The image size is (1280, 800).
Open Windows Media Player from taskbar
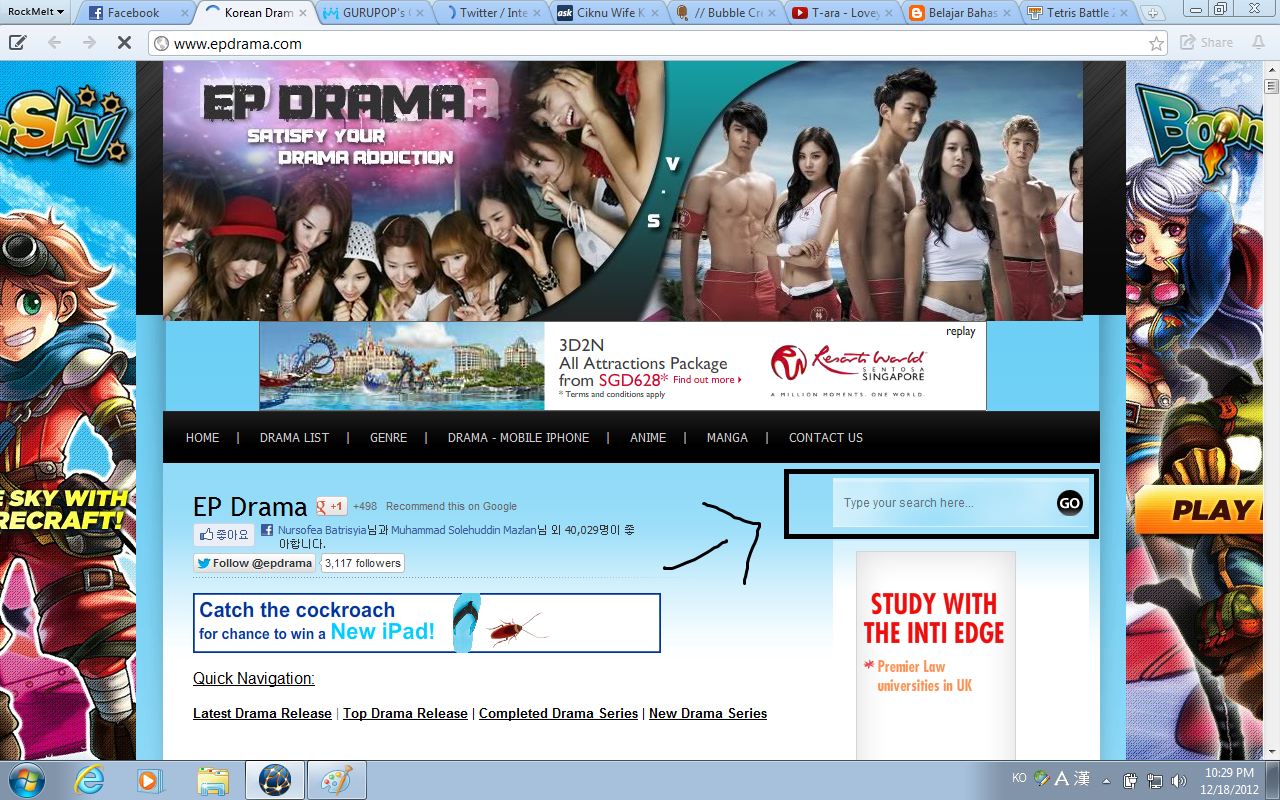pyautogui.click(x=150, y=780)
